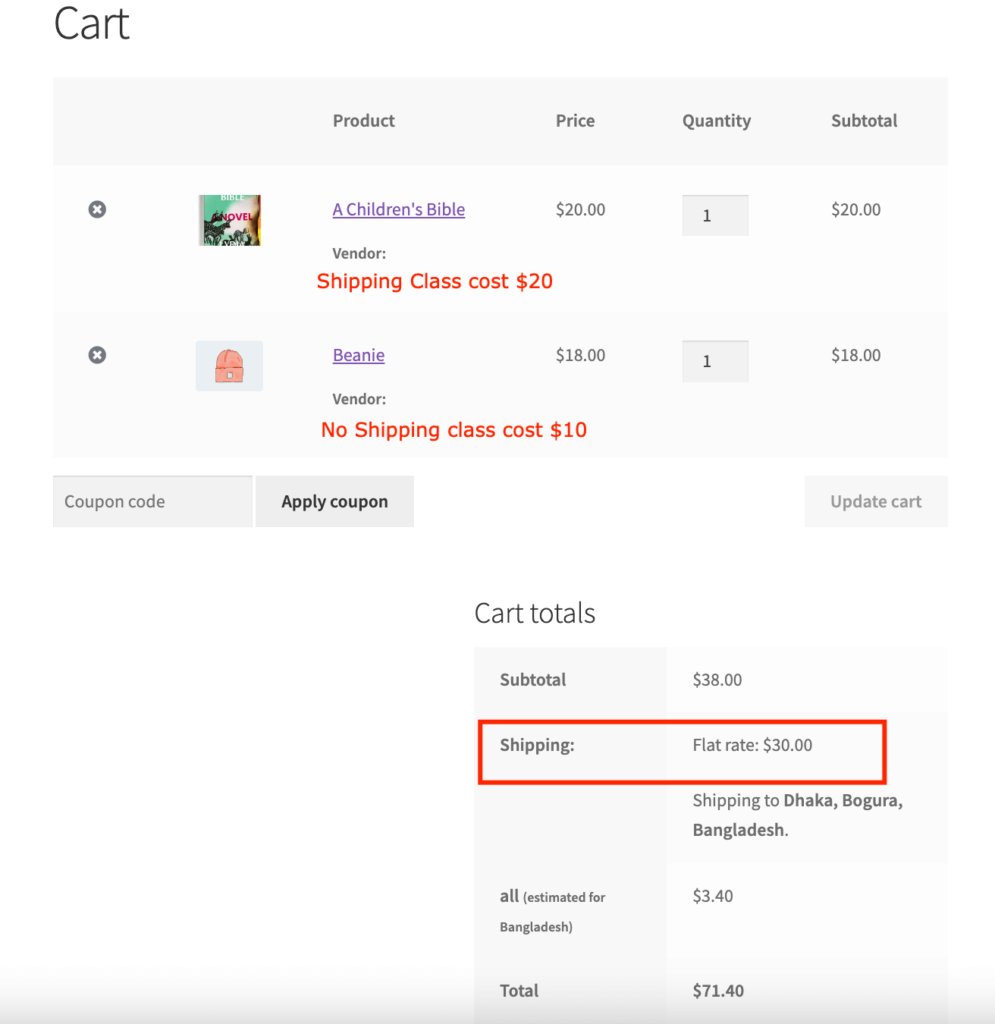Focus quantity field for A Children's Bible
995x1024 pixels.
(x=715, y=216)
